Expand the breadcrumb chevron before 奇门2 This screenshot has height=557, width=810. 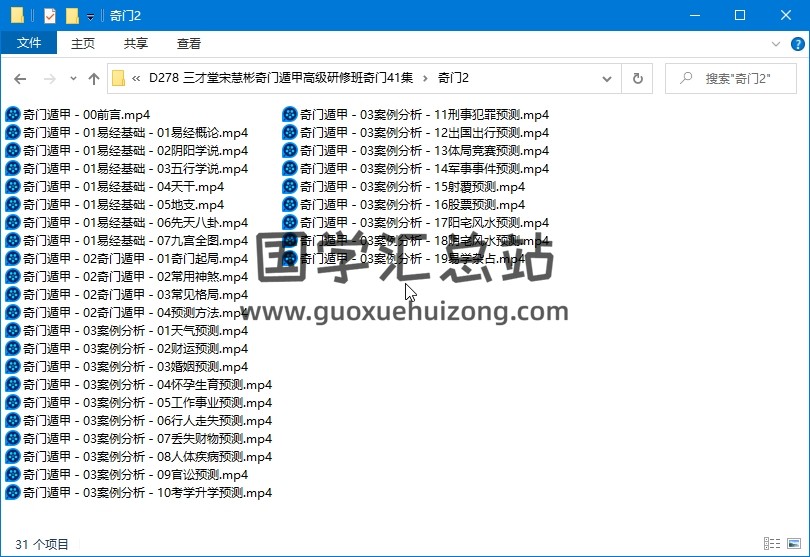[x=425, y=79]
